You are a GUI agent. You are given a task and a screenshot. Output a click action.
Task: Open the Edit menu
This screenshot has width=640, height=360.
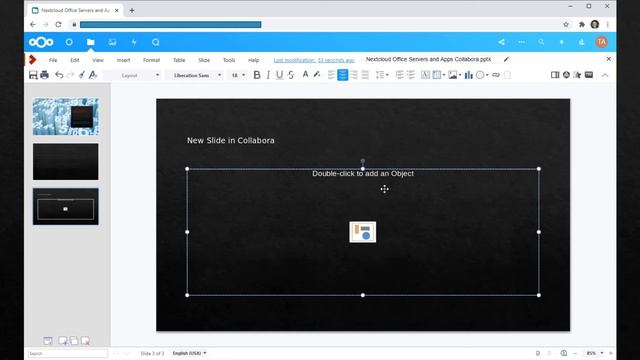[75, 60]
